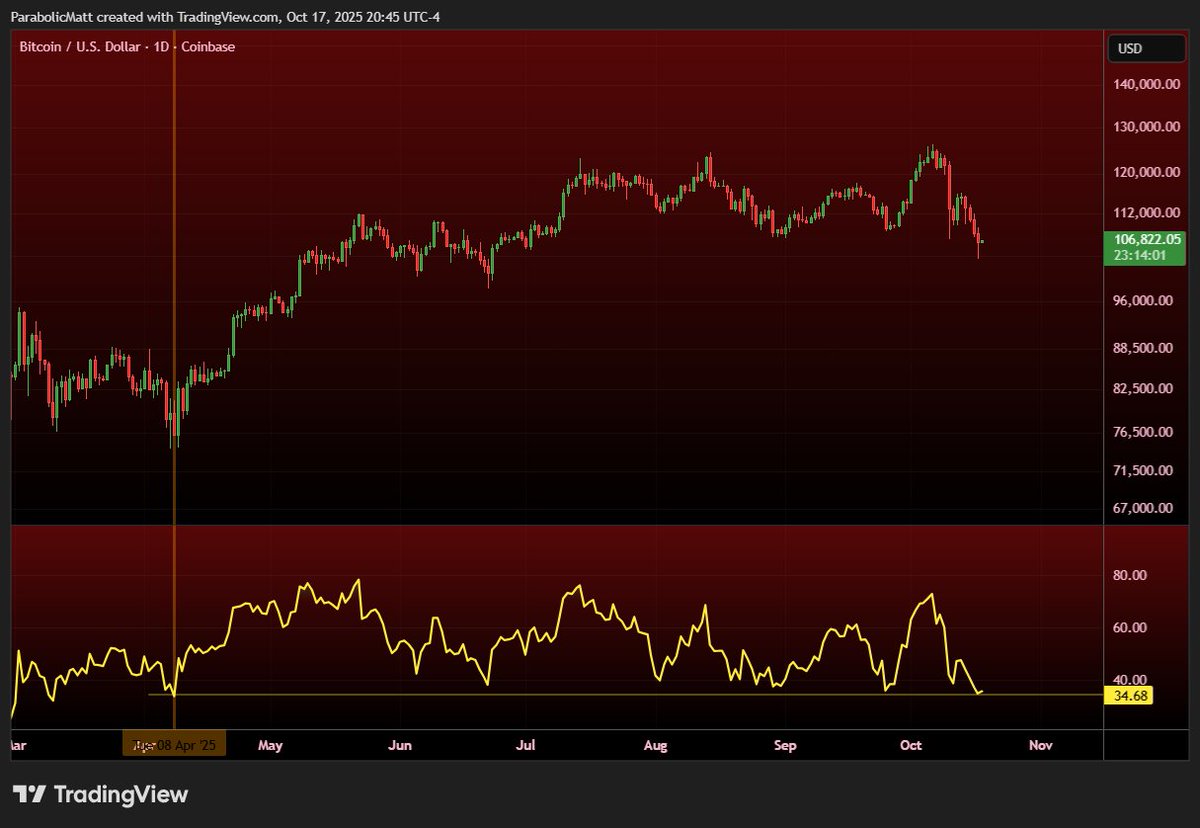1200x828 pixels.
Task: Click the 34.68 RSI value label
Action: (1130, 695)
